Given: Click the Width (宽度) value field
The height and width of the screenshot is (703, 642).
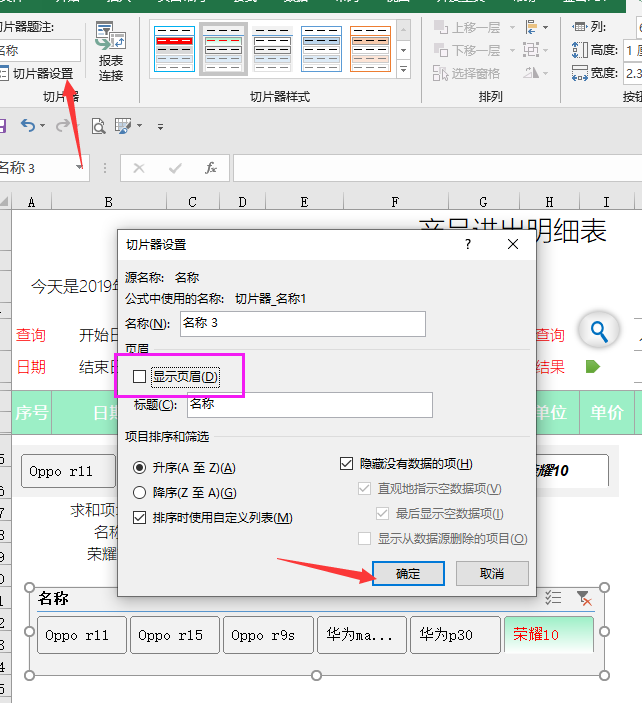Looking at the screenshot, I should [x=633, y=73].
